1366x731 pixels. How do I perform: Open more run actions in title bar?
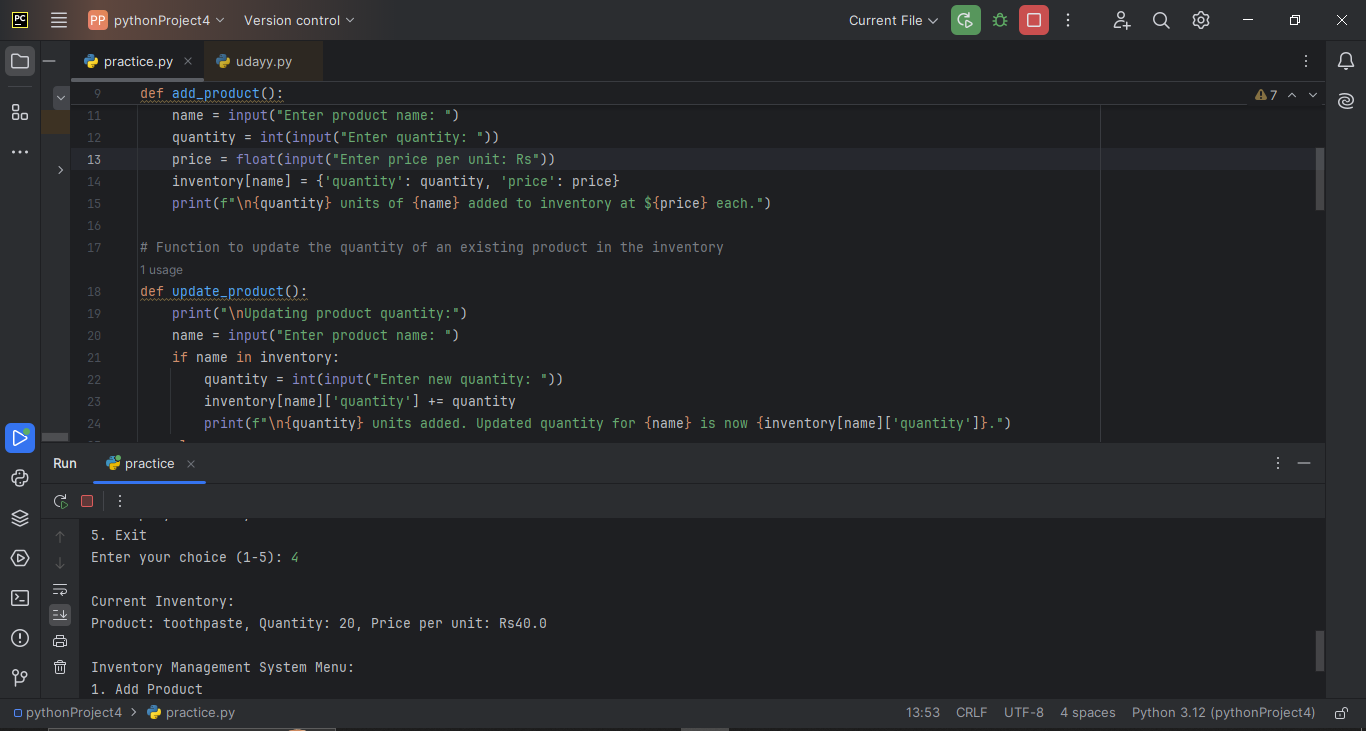1068,20
